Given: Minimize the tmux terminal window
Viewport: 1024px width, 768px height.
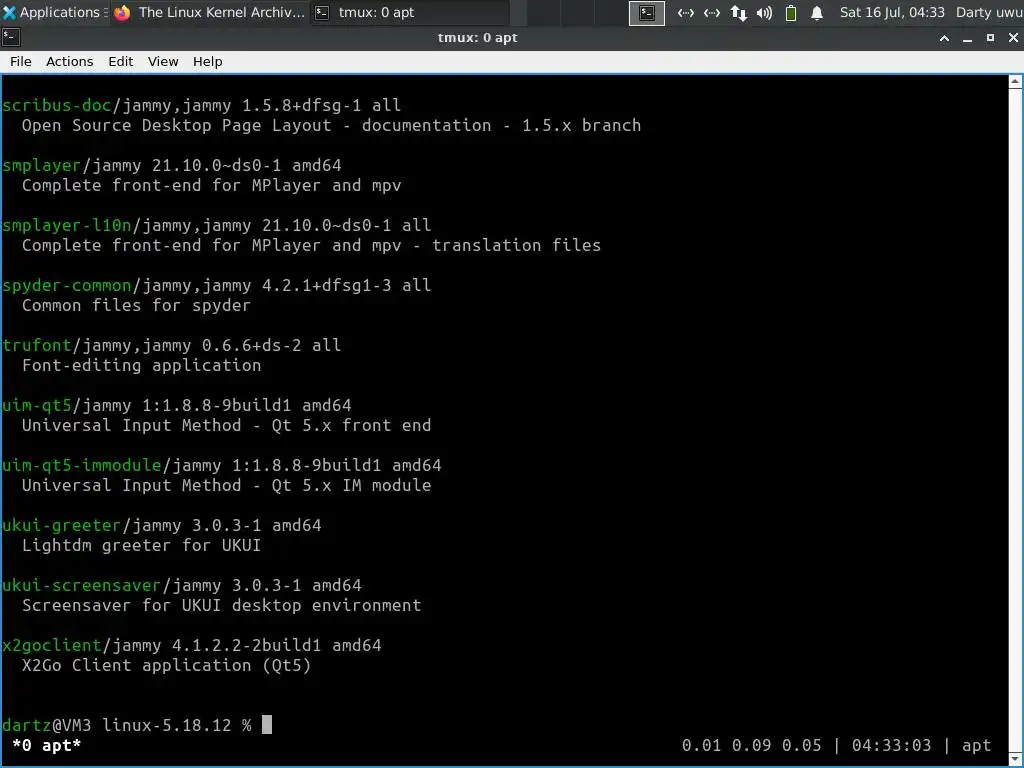Looking at the screenshot, I should (x=967, y=39).
